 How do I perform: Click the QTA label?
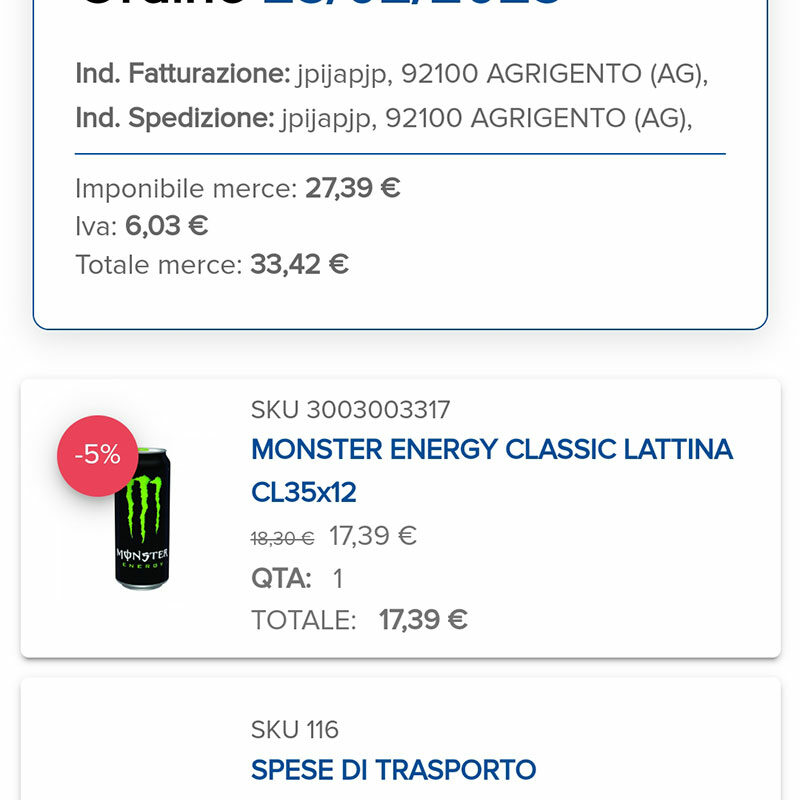(281, 578)
